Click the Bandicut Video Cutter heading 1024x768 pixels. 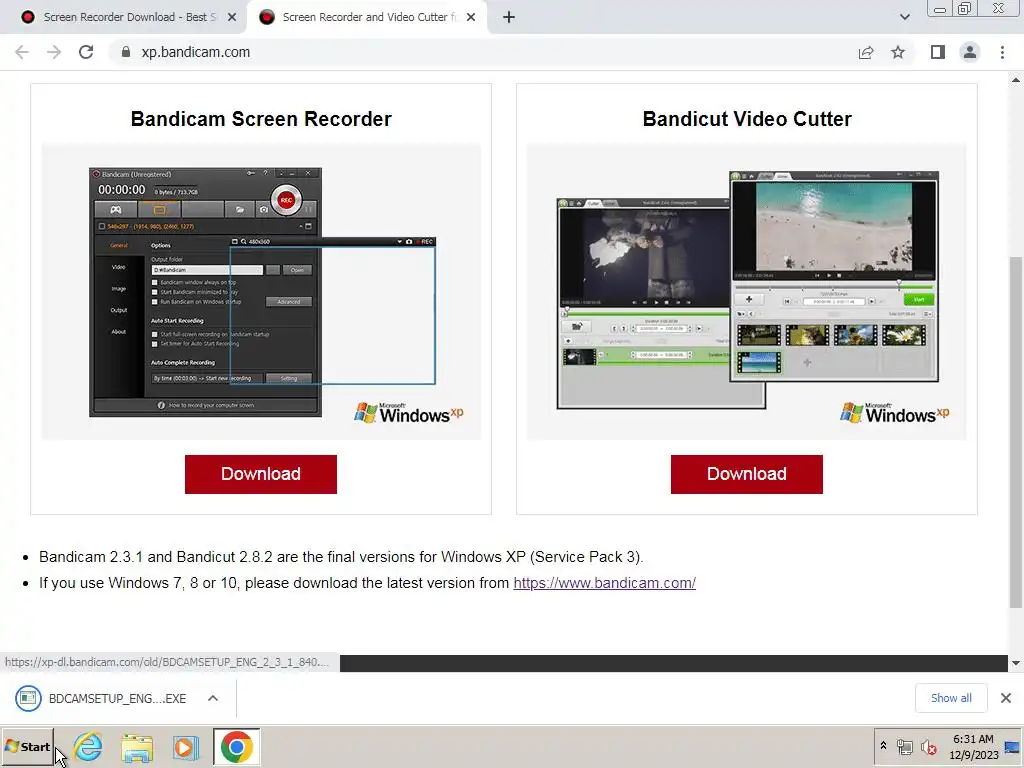click(747, 119)
